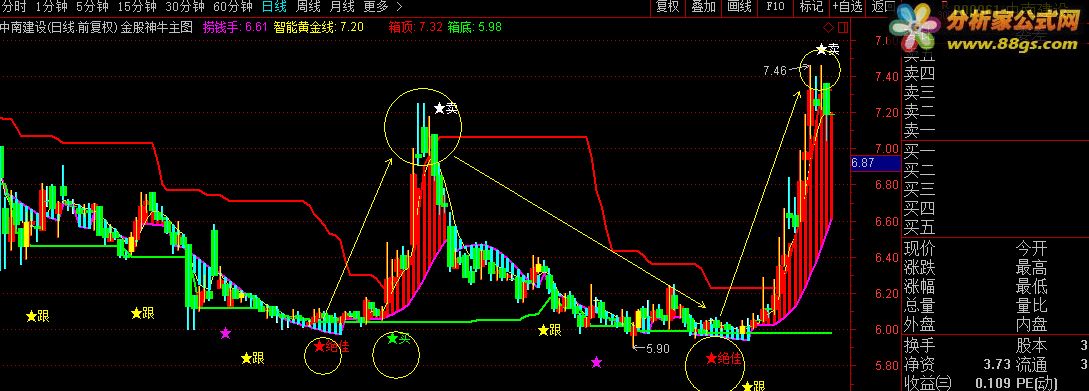1089x391 pixels.
Task: Select the 15分钟 period tab
Action: 137,7
